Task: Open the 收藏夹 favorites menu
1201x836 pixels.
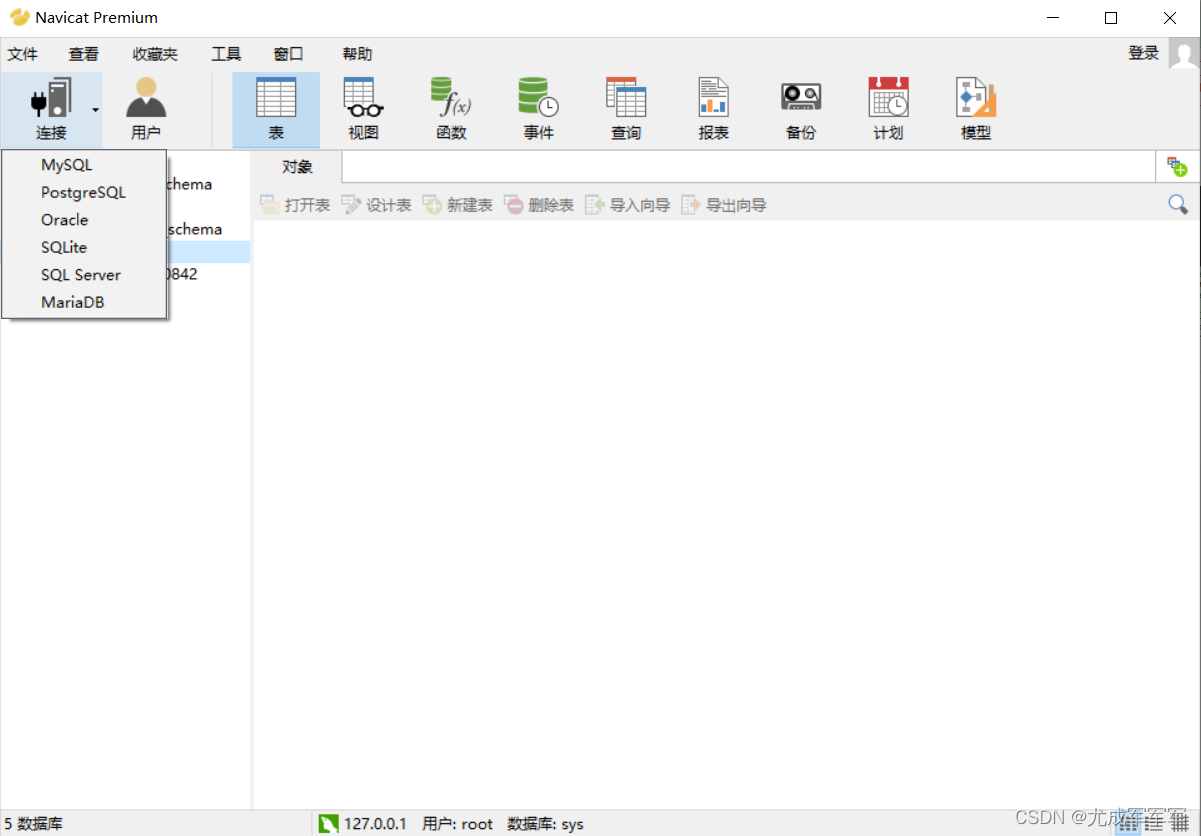Action: 155,54
